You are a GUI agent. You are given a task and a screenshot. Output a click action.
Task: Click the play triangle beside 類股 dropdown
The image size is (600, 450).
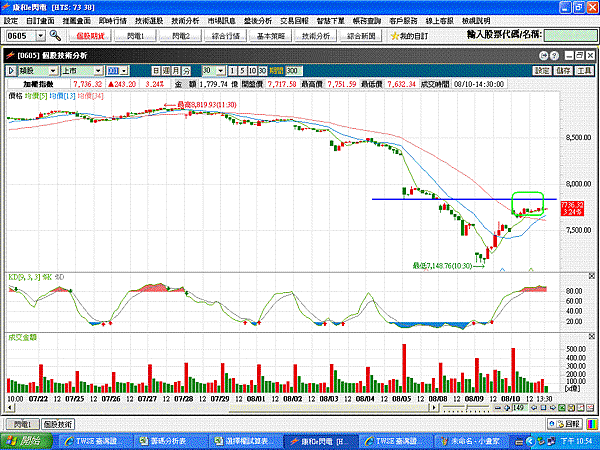pos(11,71)
